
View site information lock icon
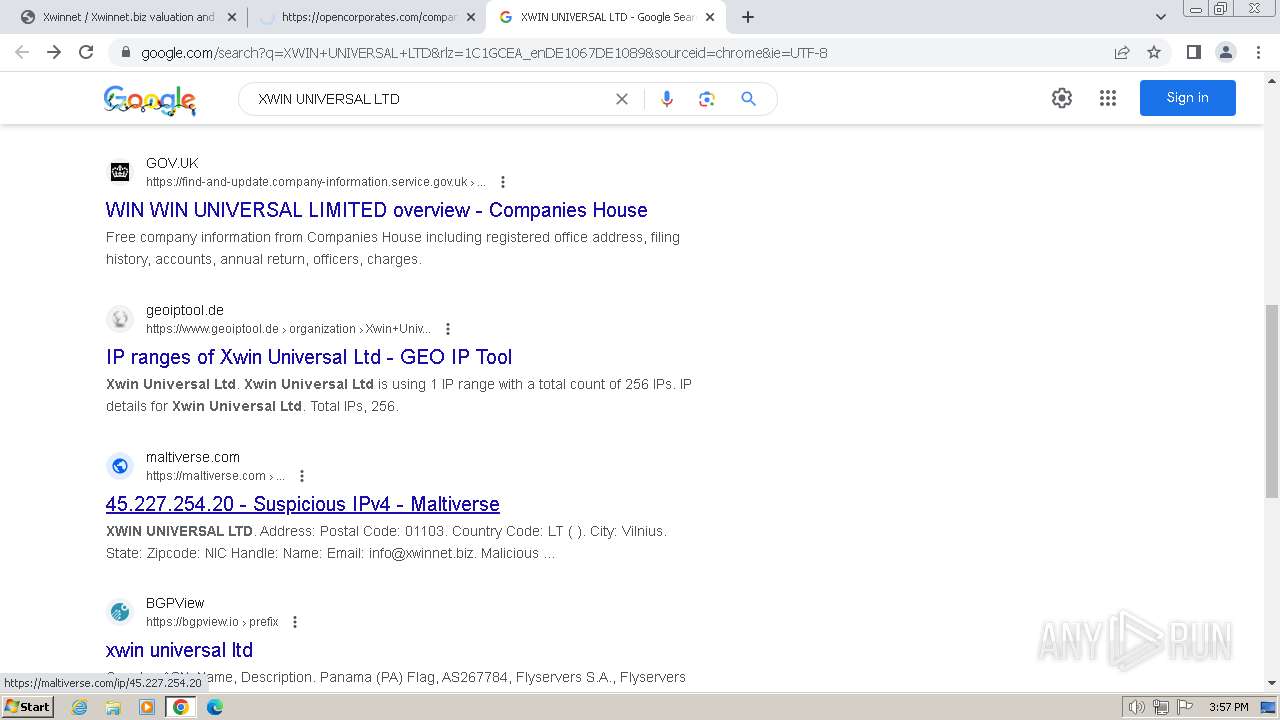(125, 53)
